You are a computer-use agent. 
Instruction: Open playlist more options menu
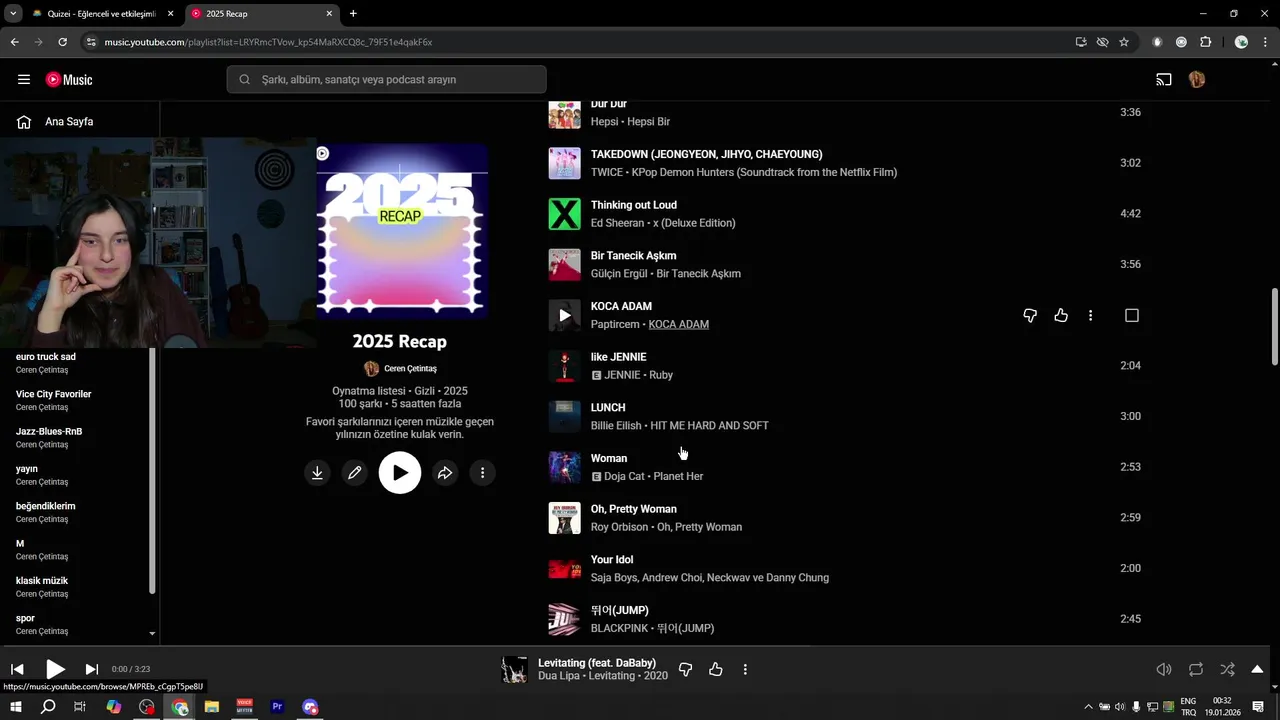[483, 473]
